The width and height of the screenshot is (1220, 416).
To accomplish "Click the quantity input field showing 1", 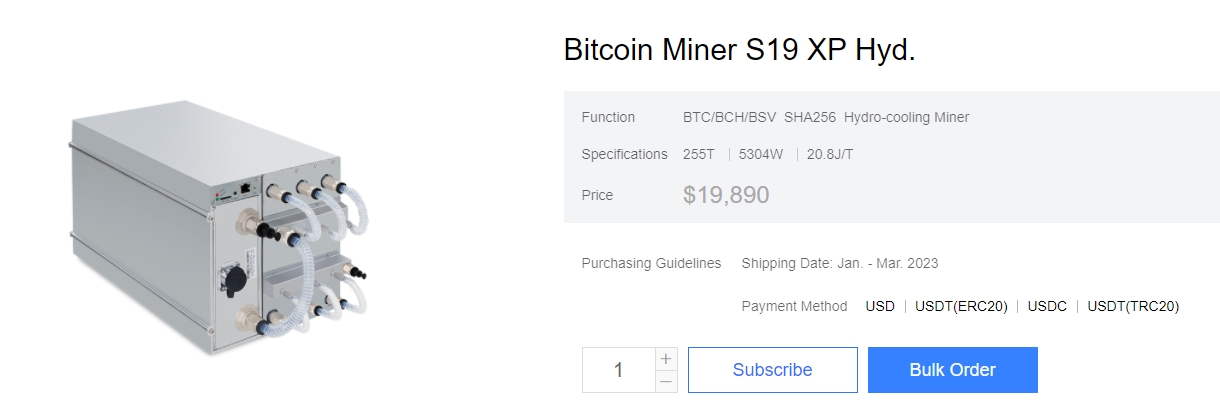I will point(619,370).
